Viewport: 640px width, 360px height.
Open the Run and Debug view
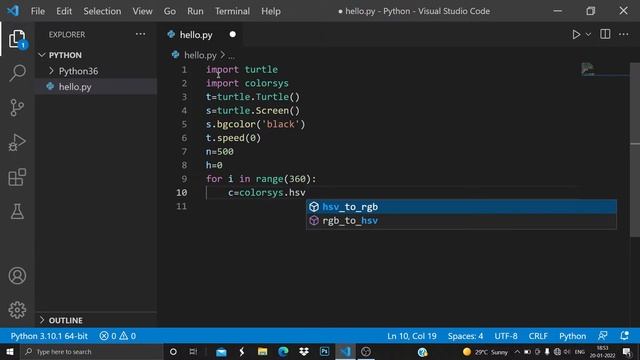pyautogui.click(x=17, y=142)
